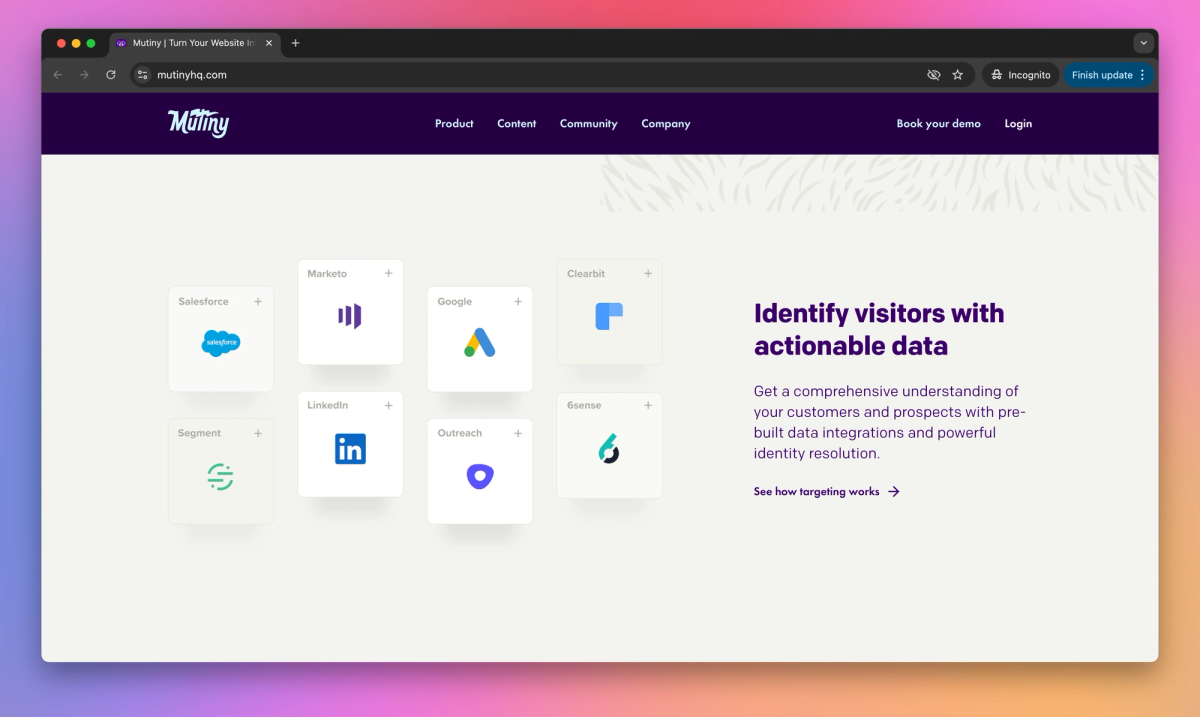Viewport: 1200px width, 717px height.
Task: Reload the page with the refresh icon
Action: pos(111,75)
